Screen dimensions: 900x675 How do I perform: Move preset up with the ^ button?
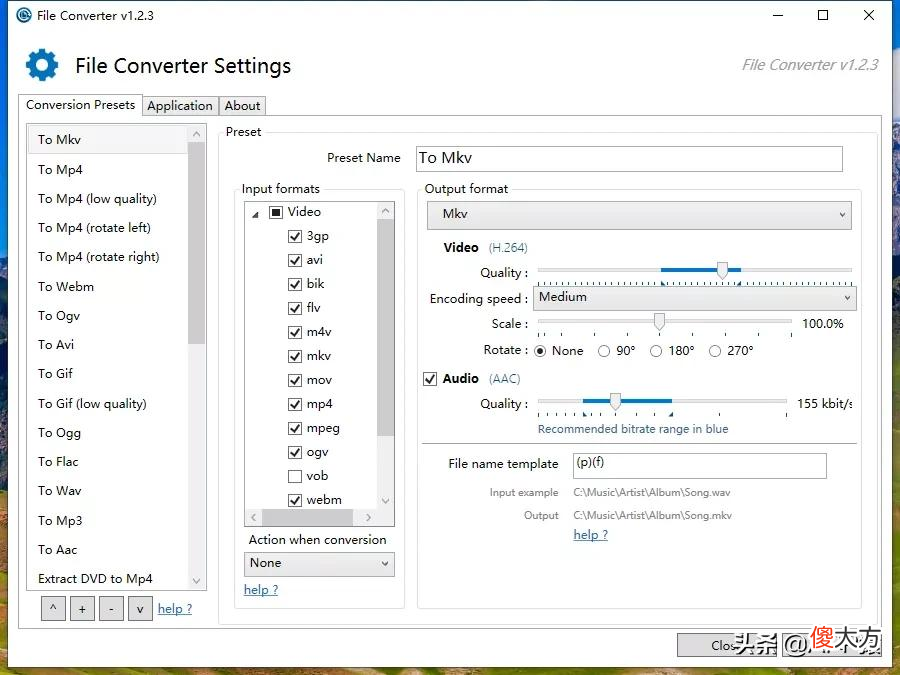click(53, 608)
